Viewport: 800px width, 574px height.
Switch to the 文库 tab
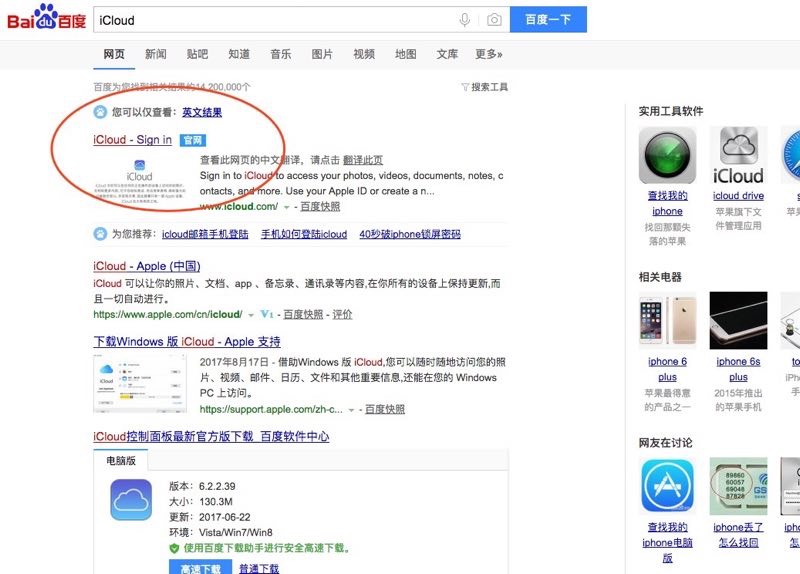[x=447, y=54]
